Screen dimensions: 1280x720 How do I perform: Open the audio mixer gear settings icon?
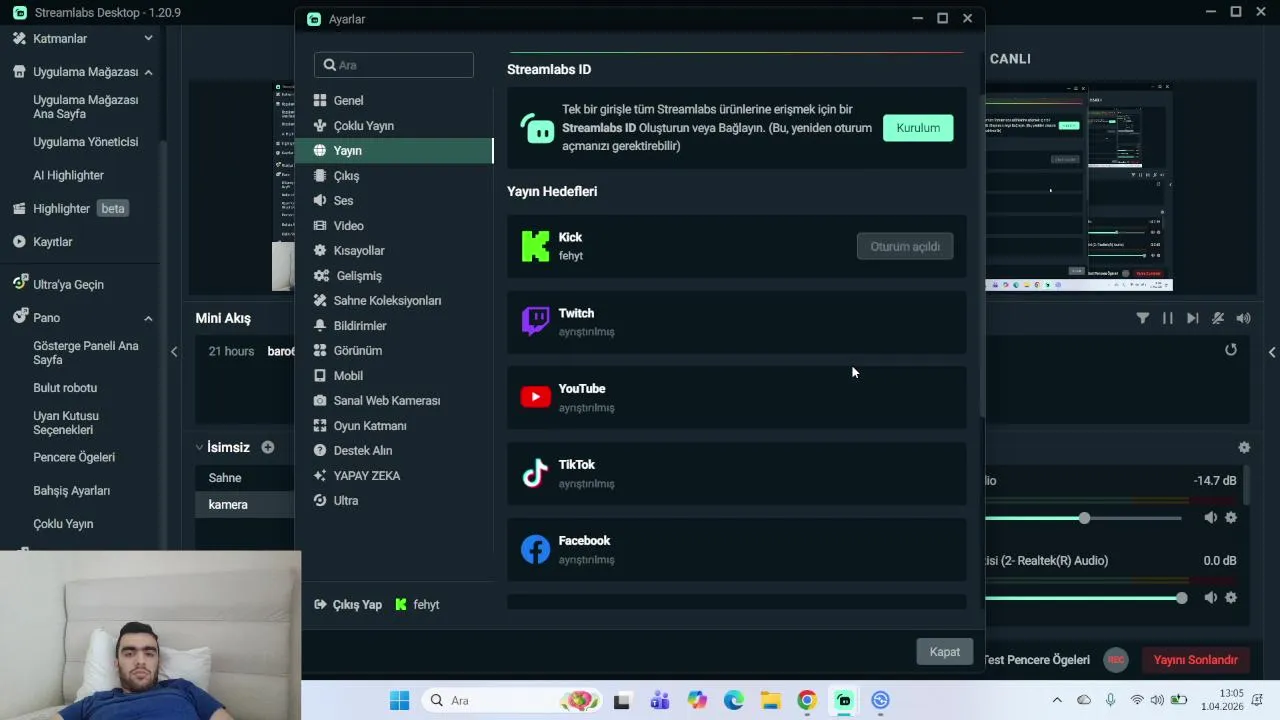pos(1244,447)
